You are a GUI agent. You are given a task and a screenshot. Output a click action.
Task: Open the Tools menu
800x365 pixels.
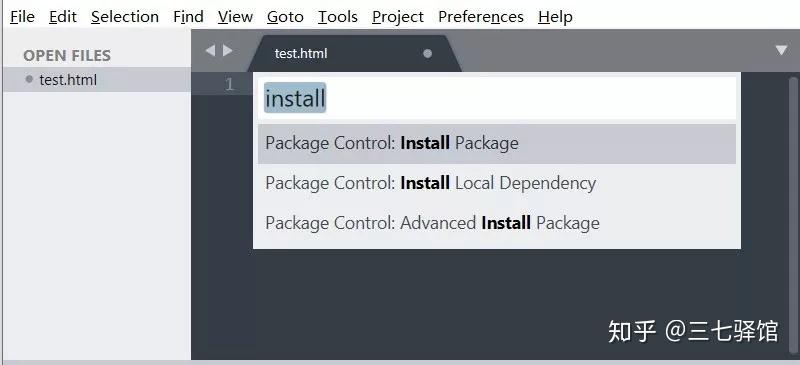338,17
